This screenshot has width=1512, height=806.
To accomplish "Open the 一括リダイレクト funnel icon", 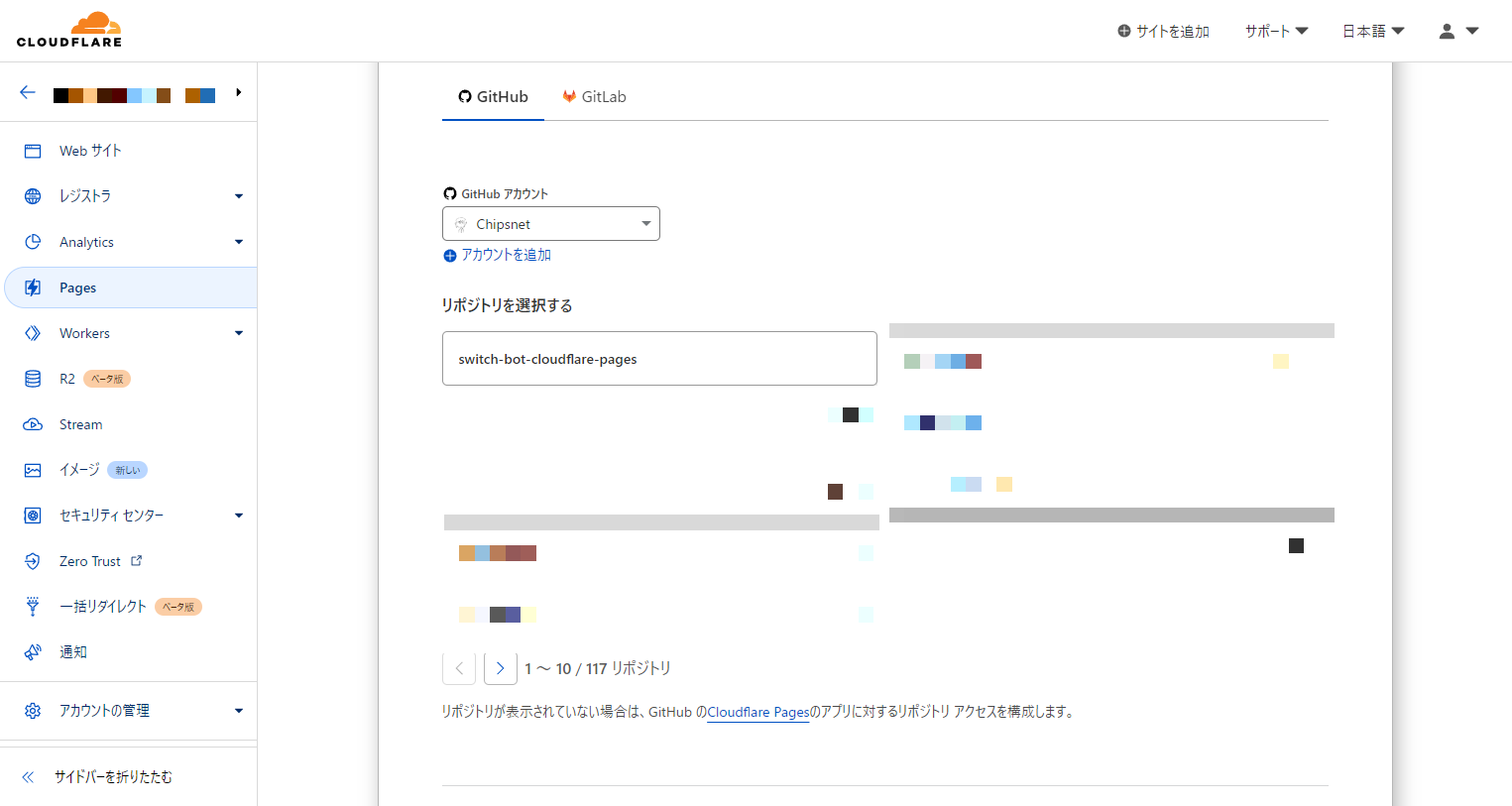I will click(33, 606).
